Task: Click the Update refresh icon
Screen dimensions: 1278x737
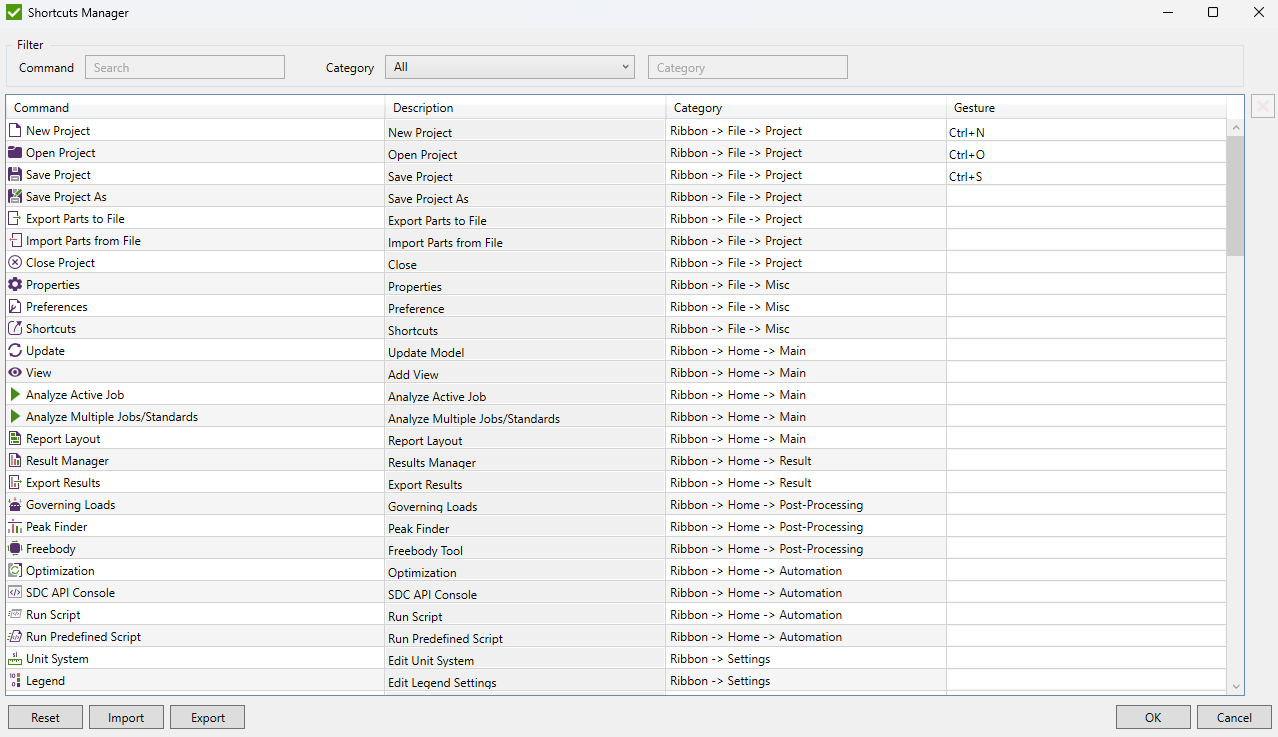Action: tap(15, 351)
